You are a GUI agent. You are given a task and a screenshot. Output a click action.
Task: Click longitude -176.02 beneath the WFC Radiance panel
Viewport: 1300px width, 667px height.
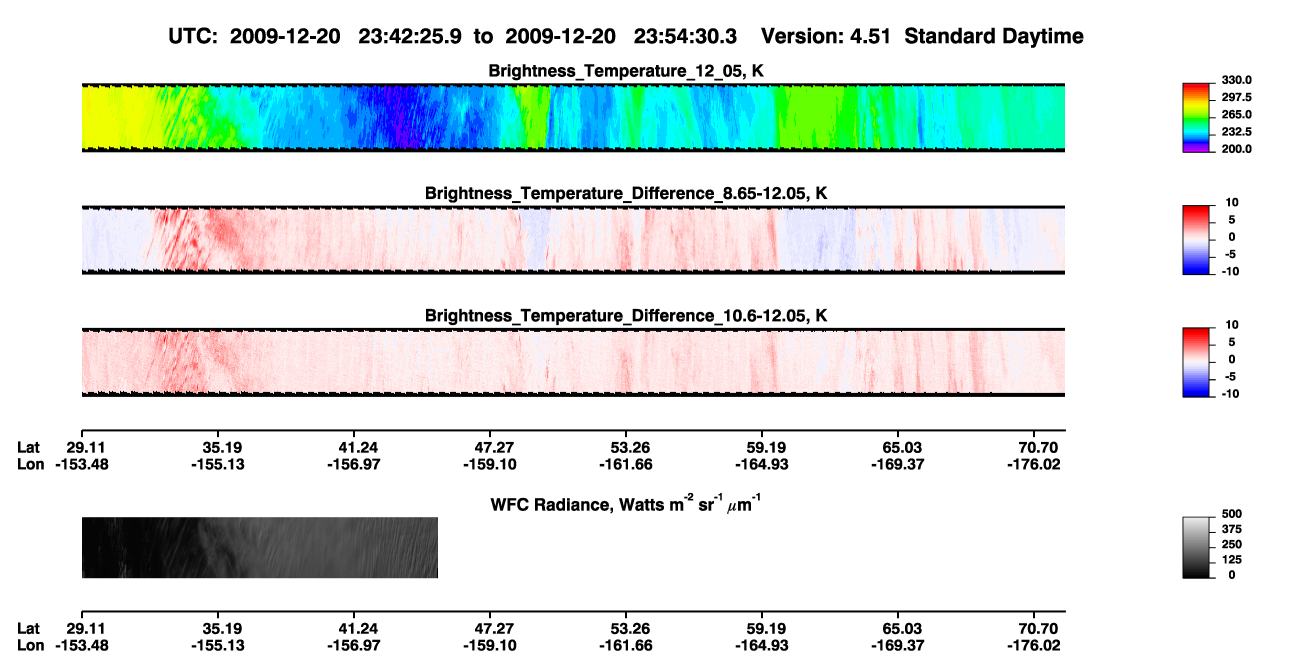[x=1034, y=645]
